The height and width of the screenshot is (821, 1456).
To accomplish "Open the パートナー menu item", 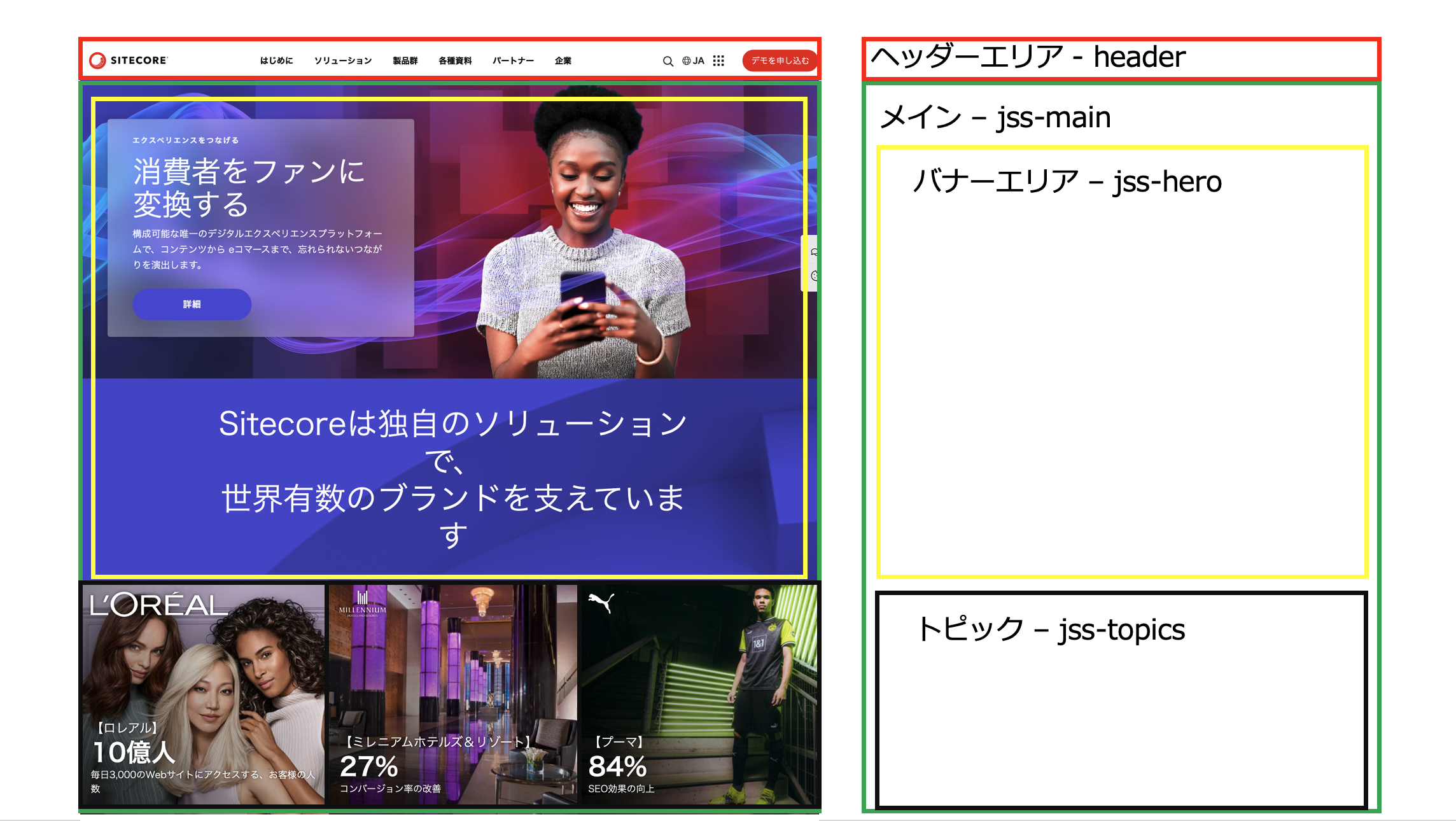I will point(513,60).
